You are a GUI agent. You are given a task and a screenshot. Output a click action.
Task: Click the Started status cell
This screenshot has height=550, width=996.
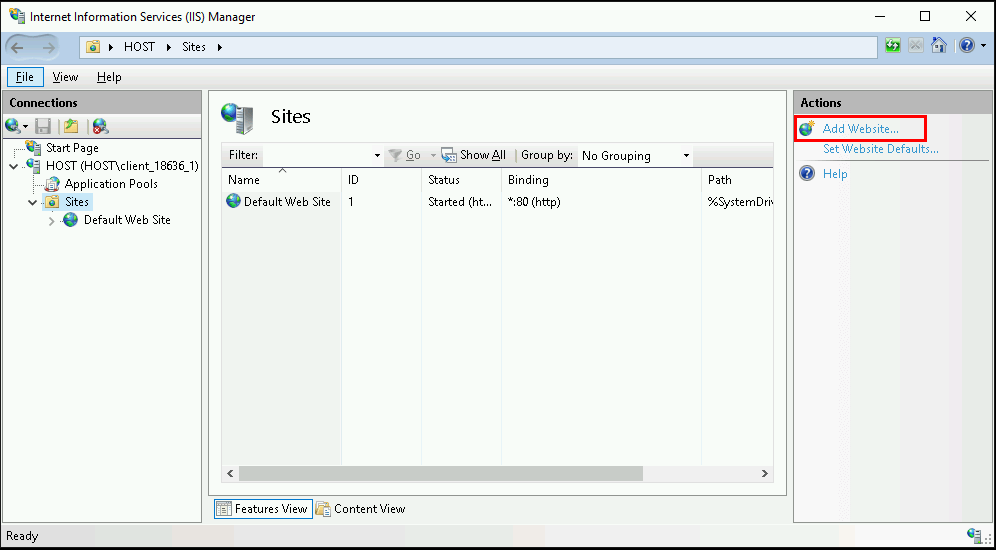[x=460, y=202]
